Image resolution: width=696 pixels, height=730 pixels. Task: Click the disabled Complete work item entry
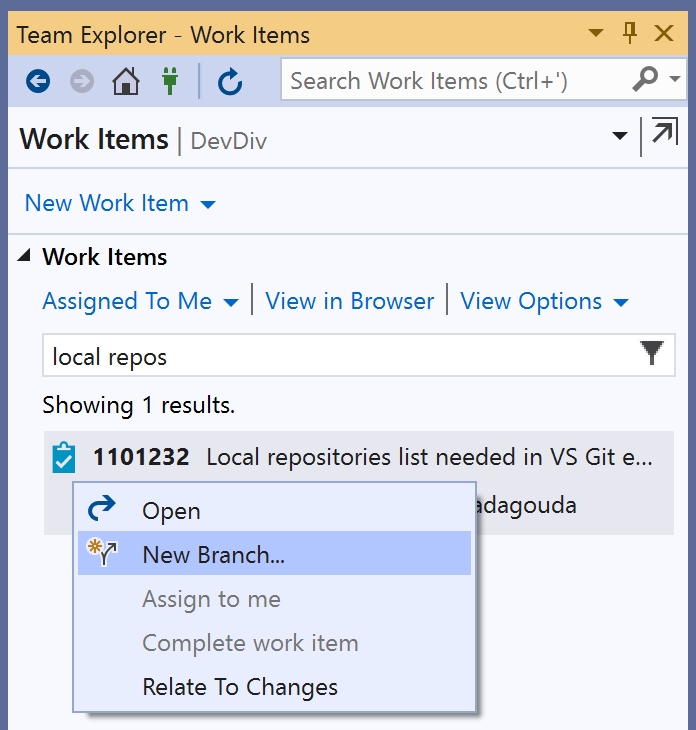[274, 643]
